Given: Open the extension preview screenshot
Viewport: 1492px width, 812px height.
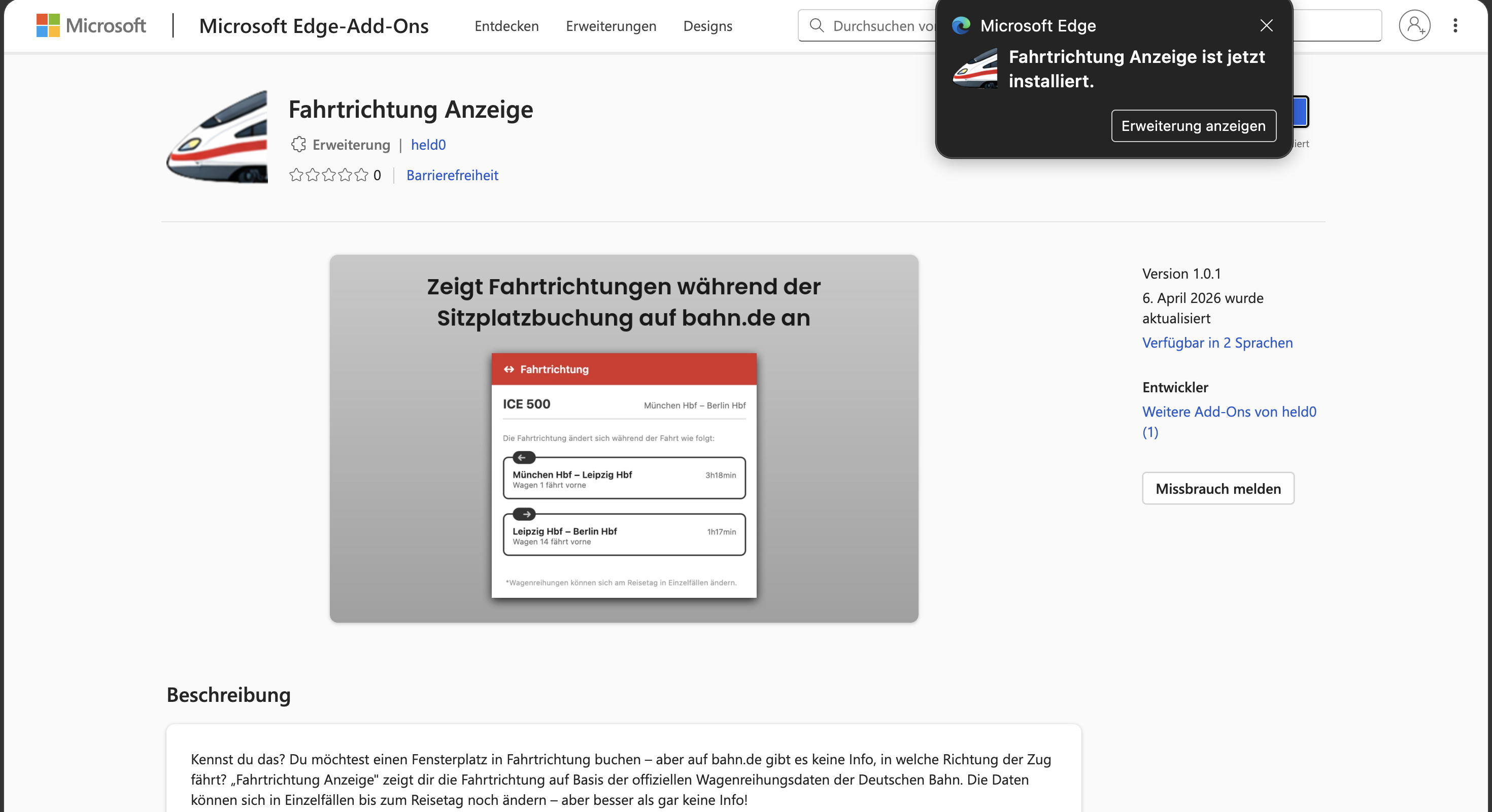Looking at the screenshot, I should (624, 438).
